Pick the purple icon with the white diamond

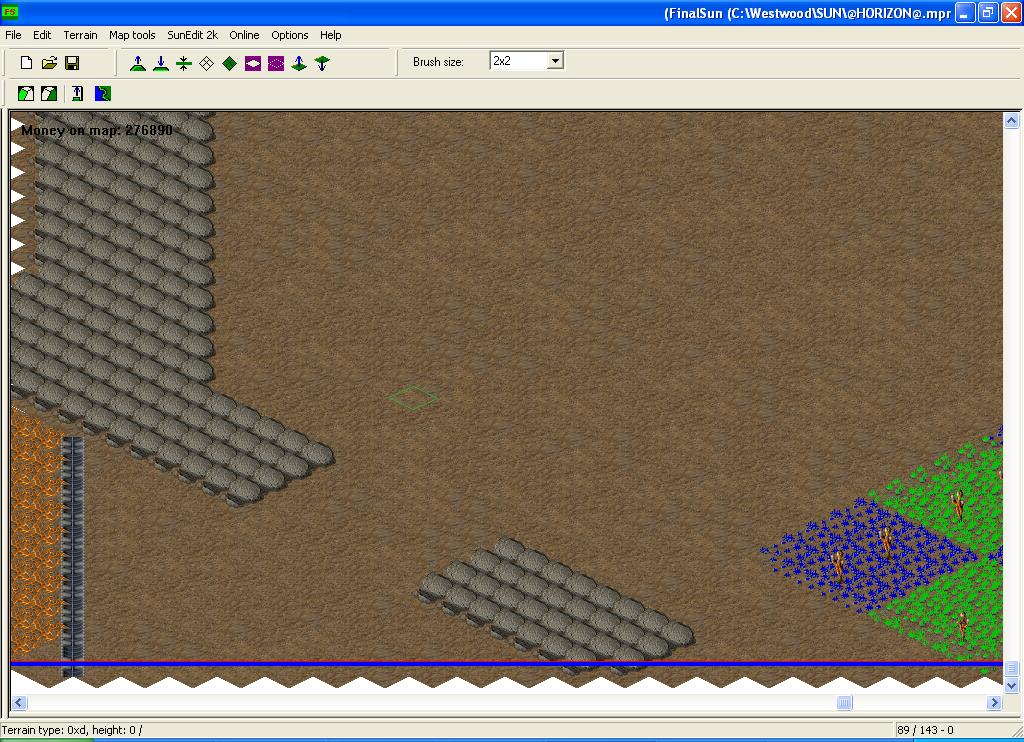click(x=253, y=63)
